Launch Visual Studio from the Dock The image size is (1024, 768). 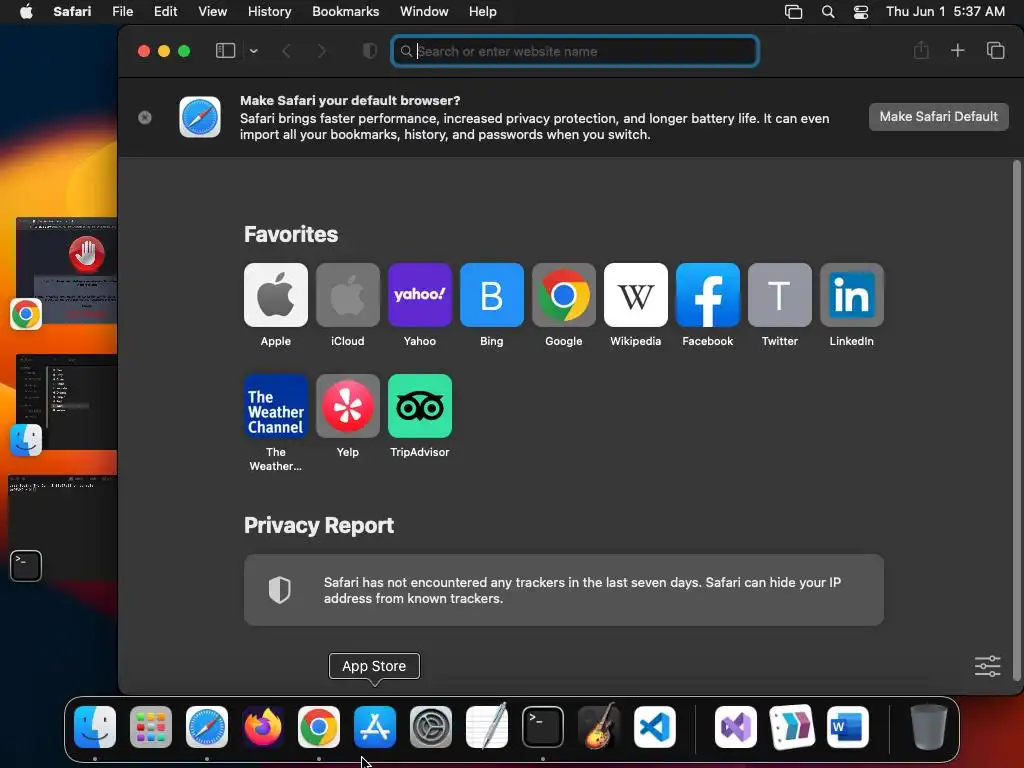tap(736, 726)
